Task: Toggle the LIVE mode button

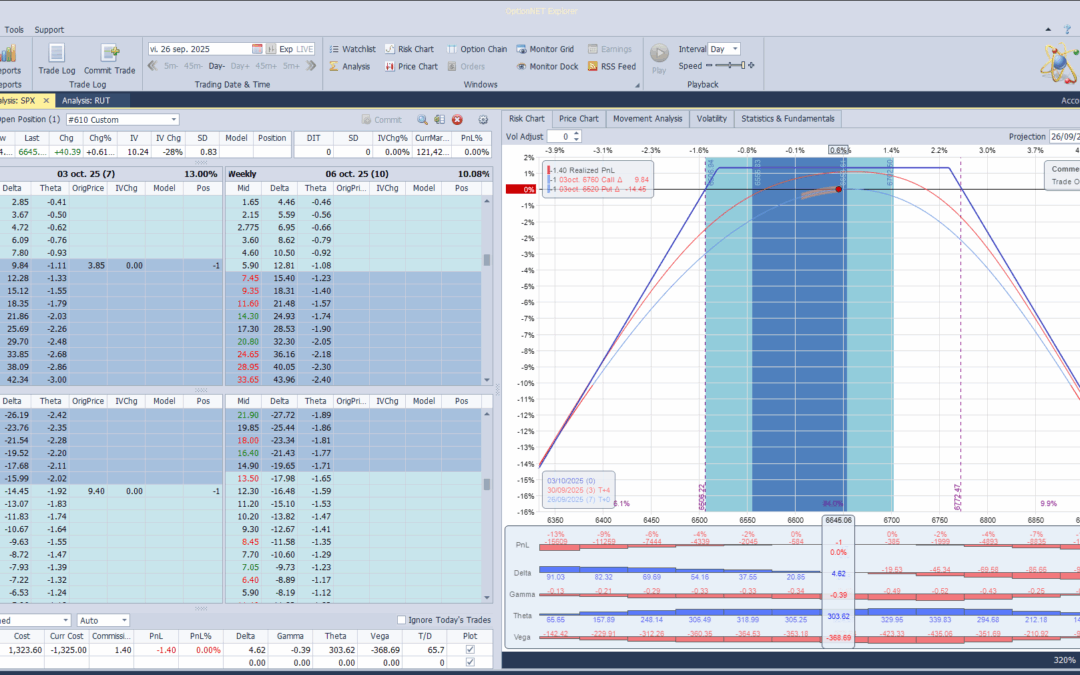Action: [304, 49]
